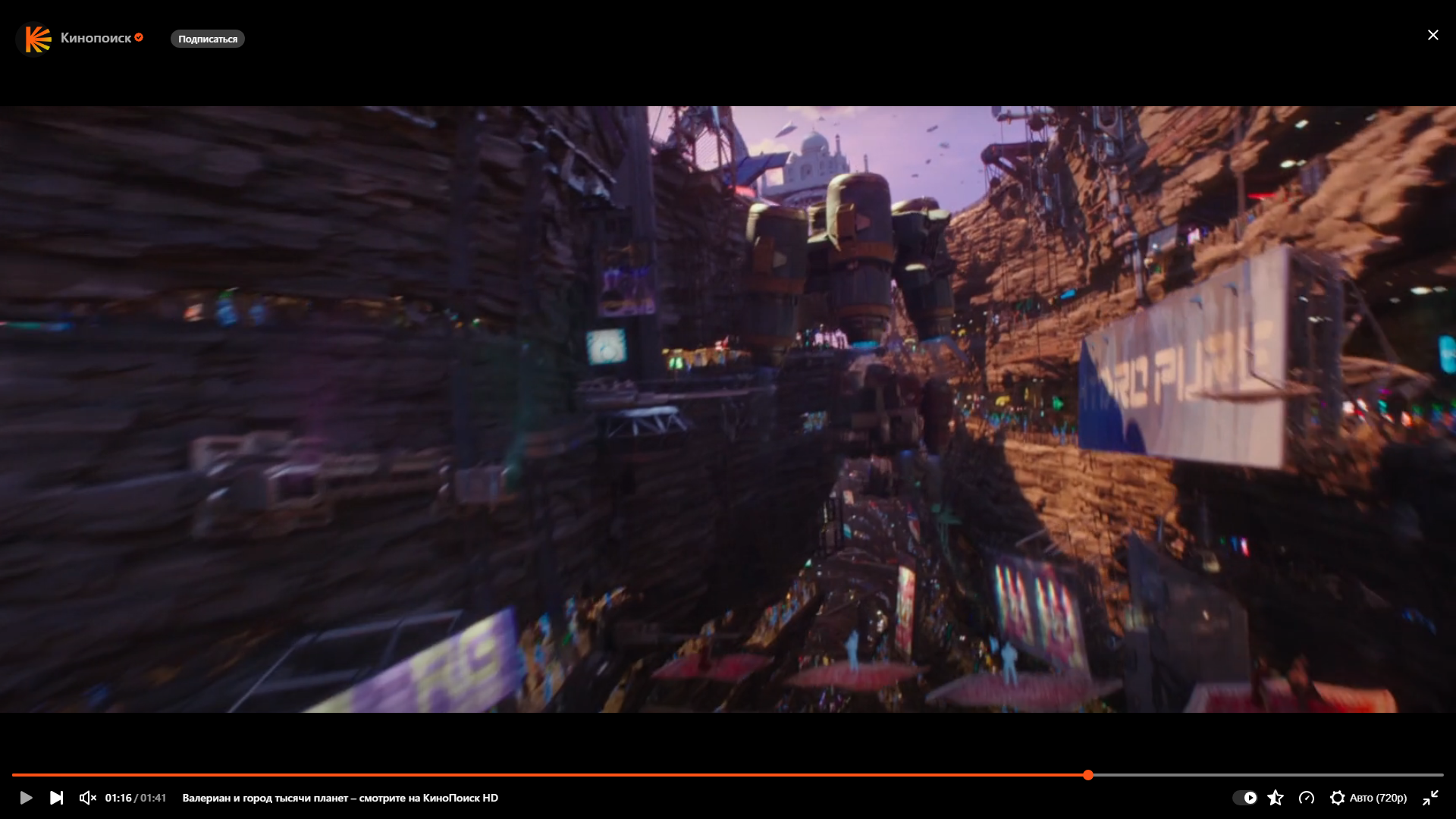The height and width of the screenshot is (819, 1456).
Task: Exit fullscreen mode
Action: (1430, 798)
